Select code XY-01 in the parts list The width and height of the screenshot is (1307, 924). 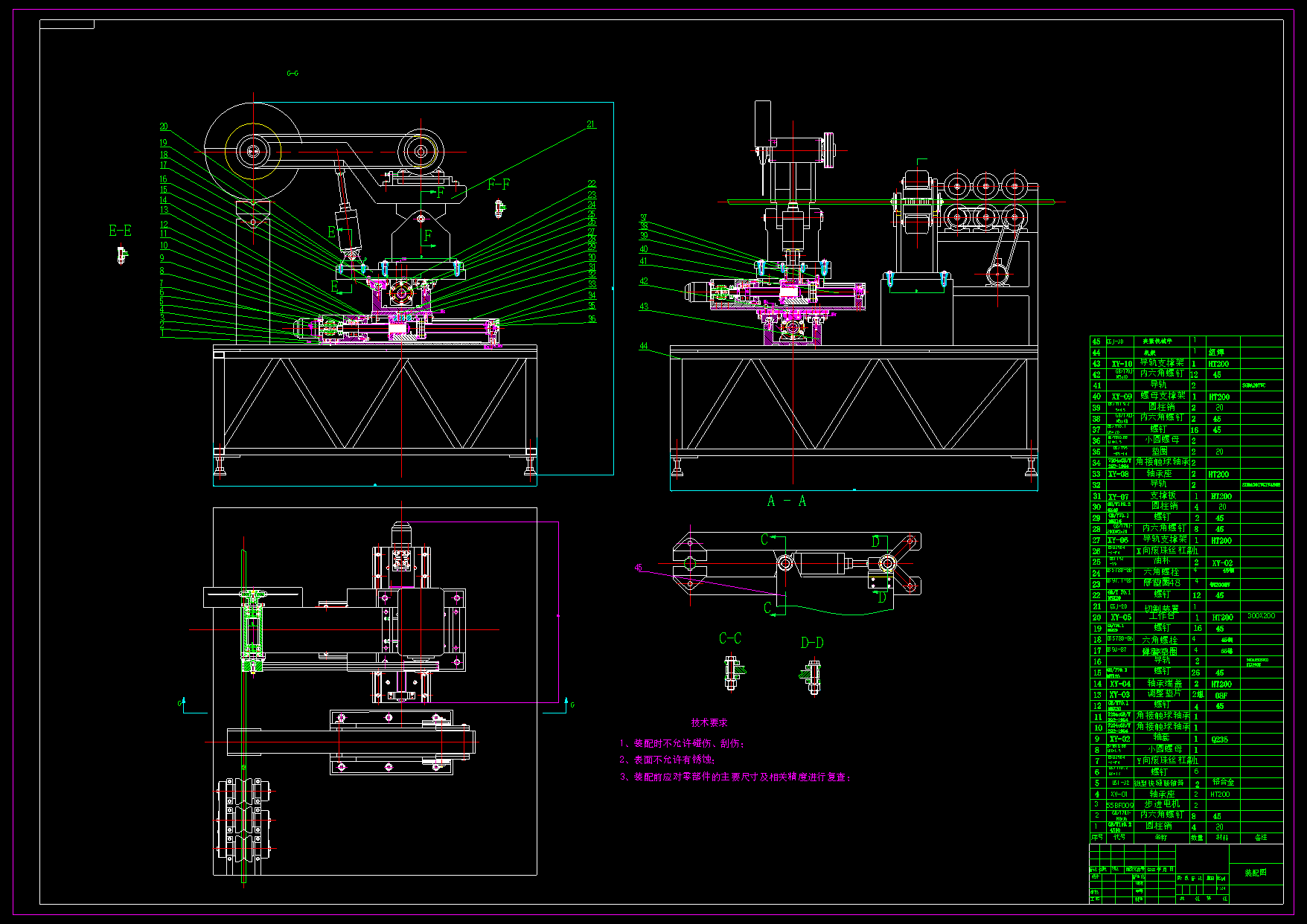pos(1119,795)
